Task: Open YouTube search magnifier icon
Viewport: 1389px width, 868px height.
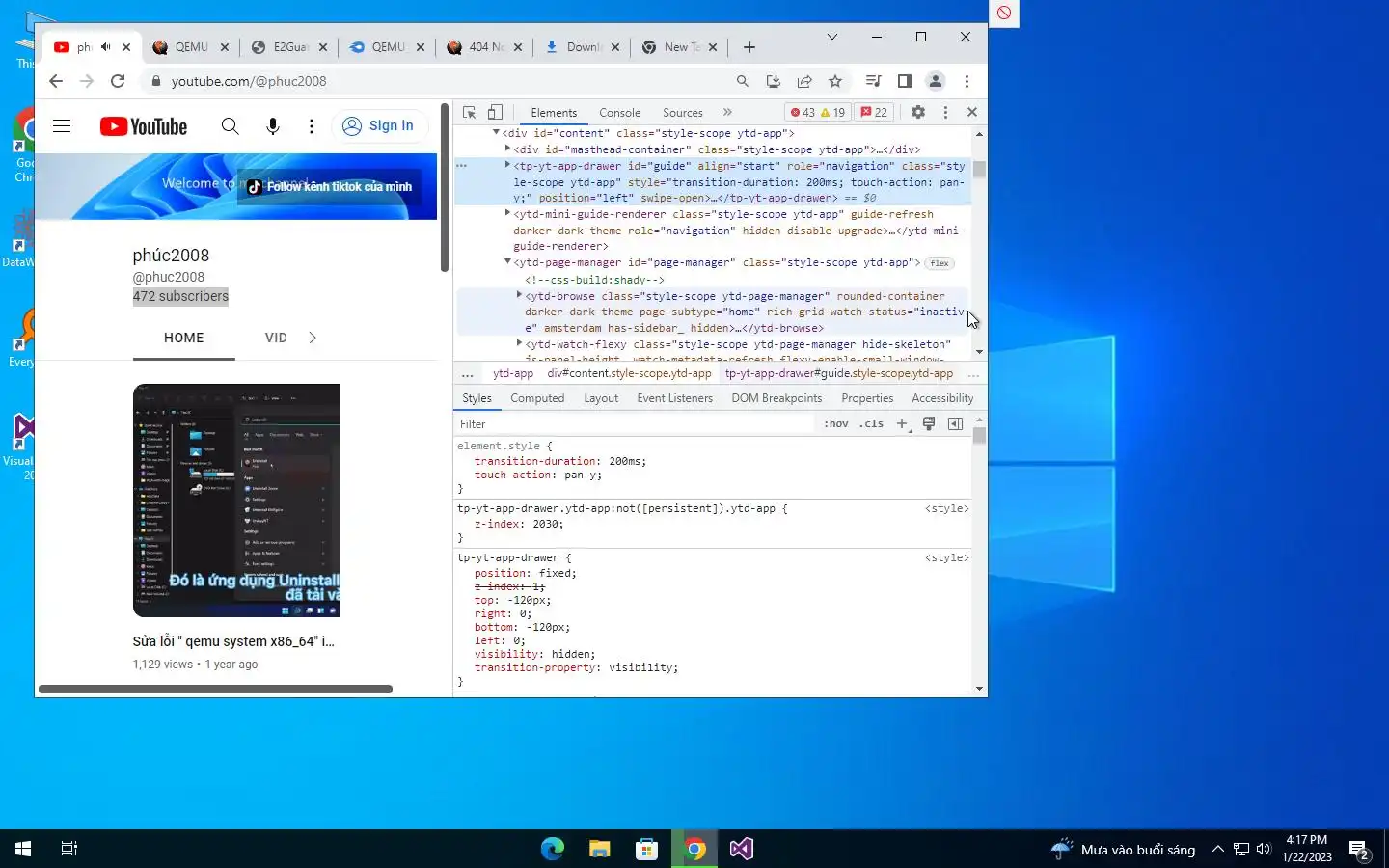Action: (x=230, y=126)
